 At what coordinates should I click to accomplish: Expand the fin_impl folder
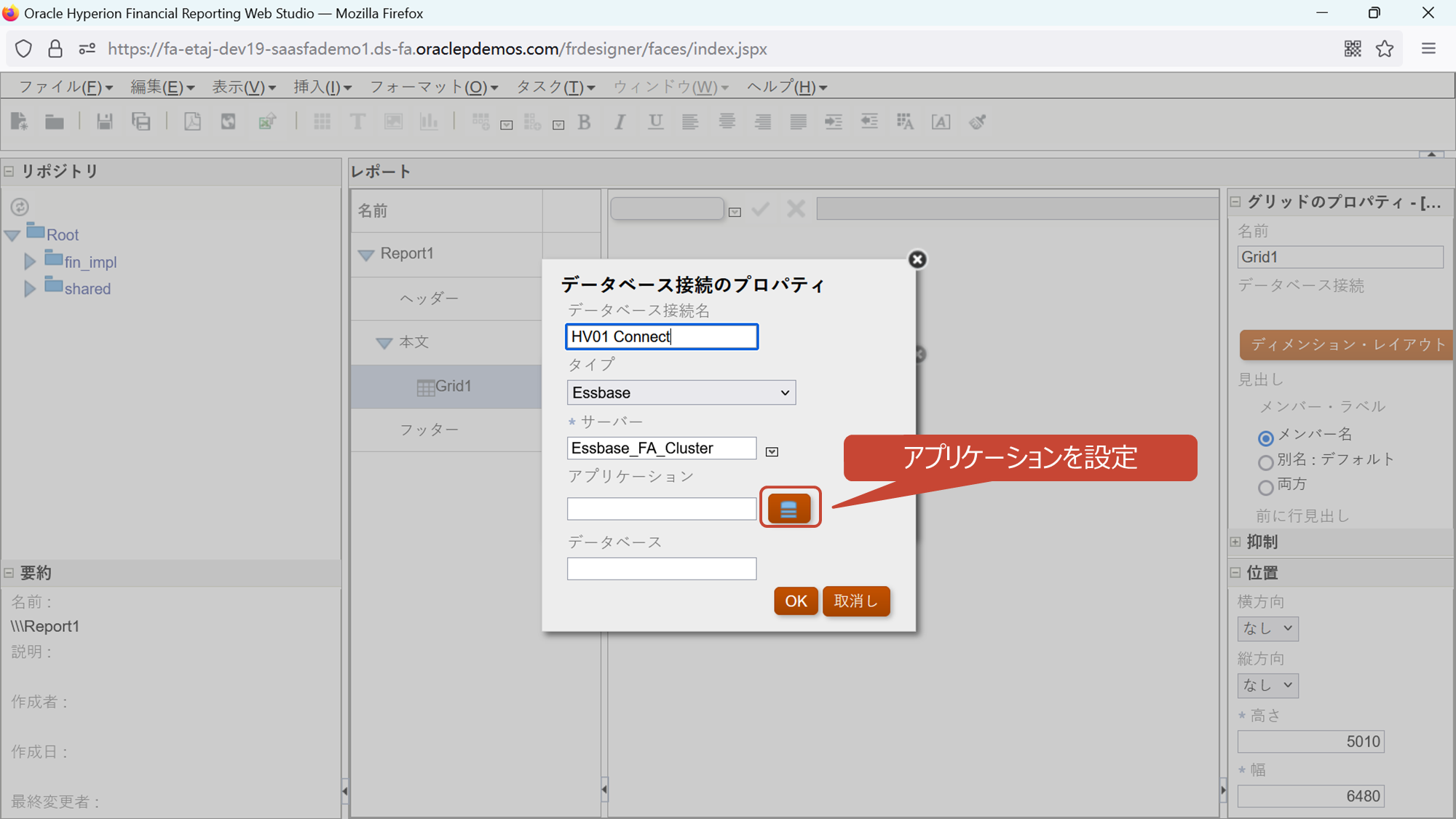tap(30, 261)
